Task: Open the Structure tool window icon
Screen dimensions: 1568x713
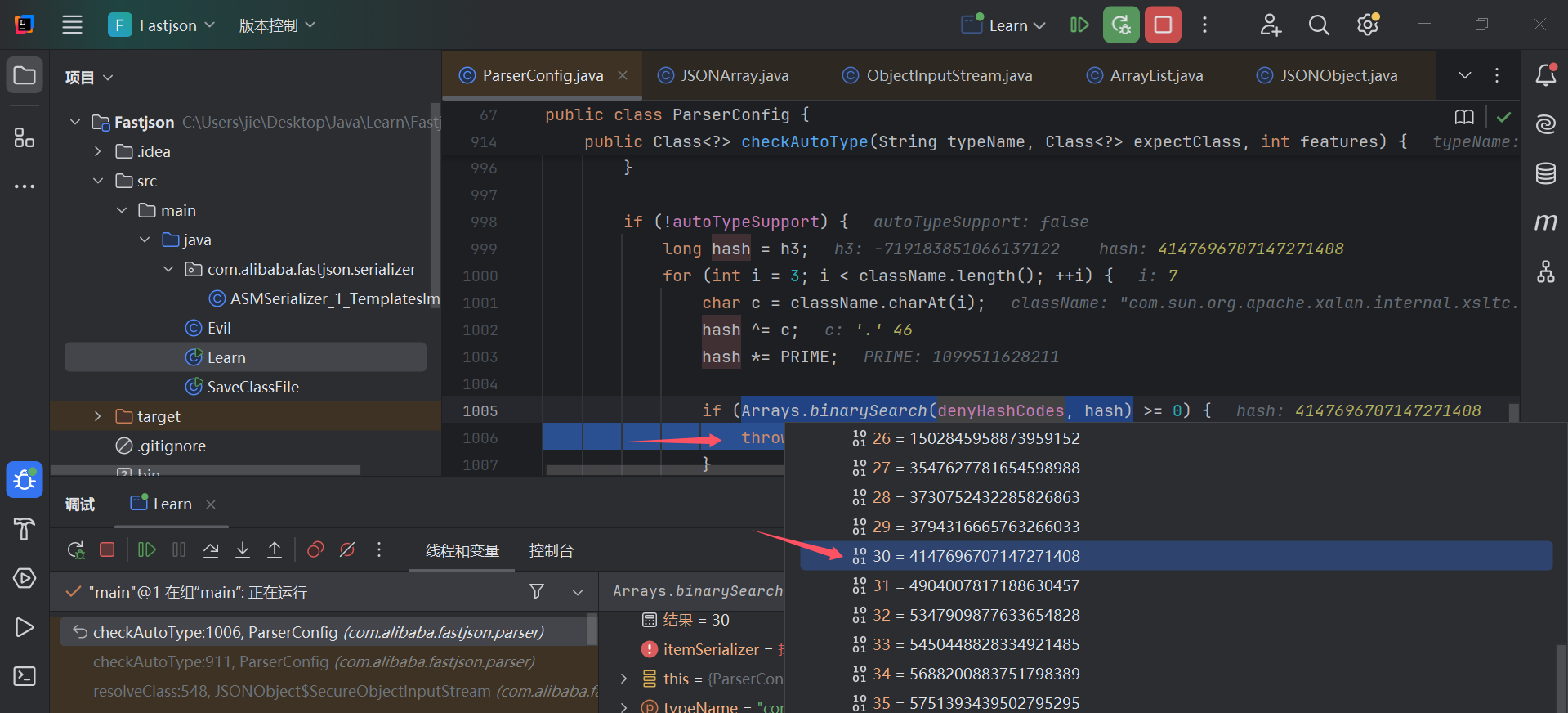Action: 25,137
